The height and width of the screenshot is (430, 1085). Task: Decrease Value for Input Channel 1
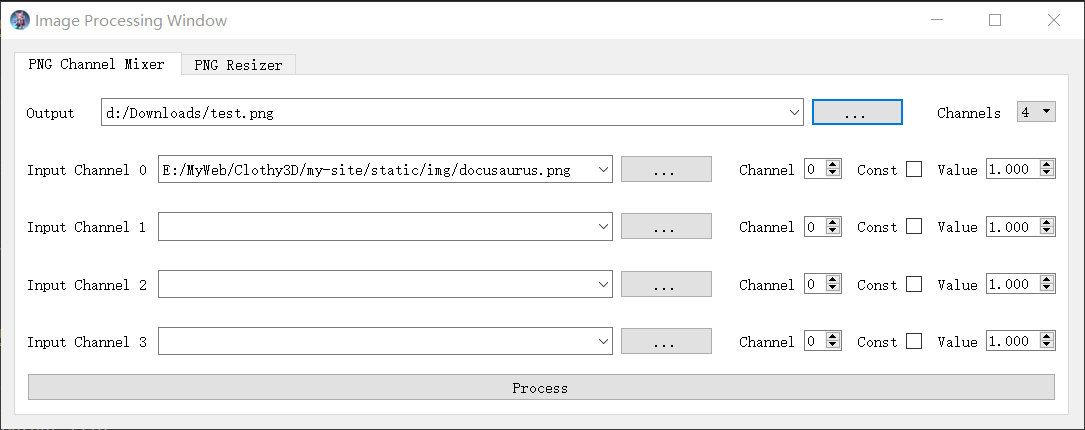pyautogui.click(x=1047, y=232)
